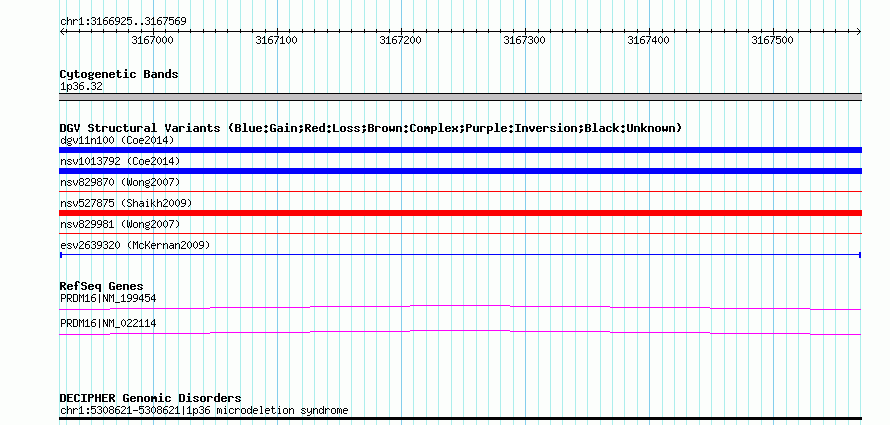This screenshot has width=890, height=425.
Task: Open the PRDM16|NM_199454 transcript label
Action: click(108, 298)
